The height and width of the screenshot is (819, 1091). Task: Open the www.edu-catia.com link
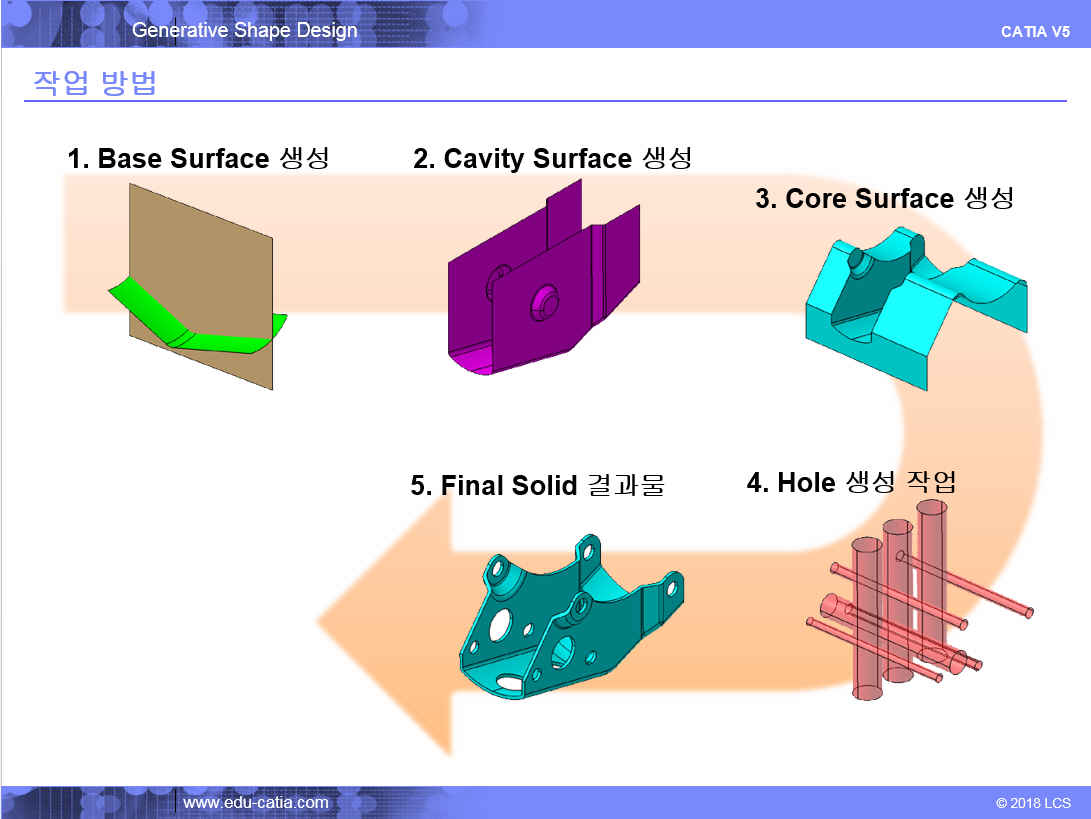255,802
